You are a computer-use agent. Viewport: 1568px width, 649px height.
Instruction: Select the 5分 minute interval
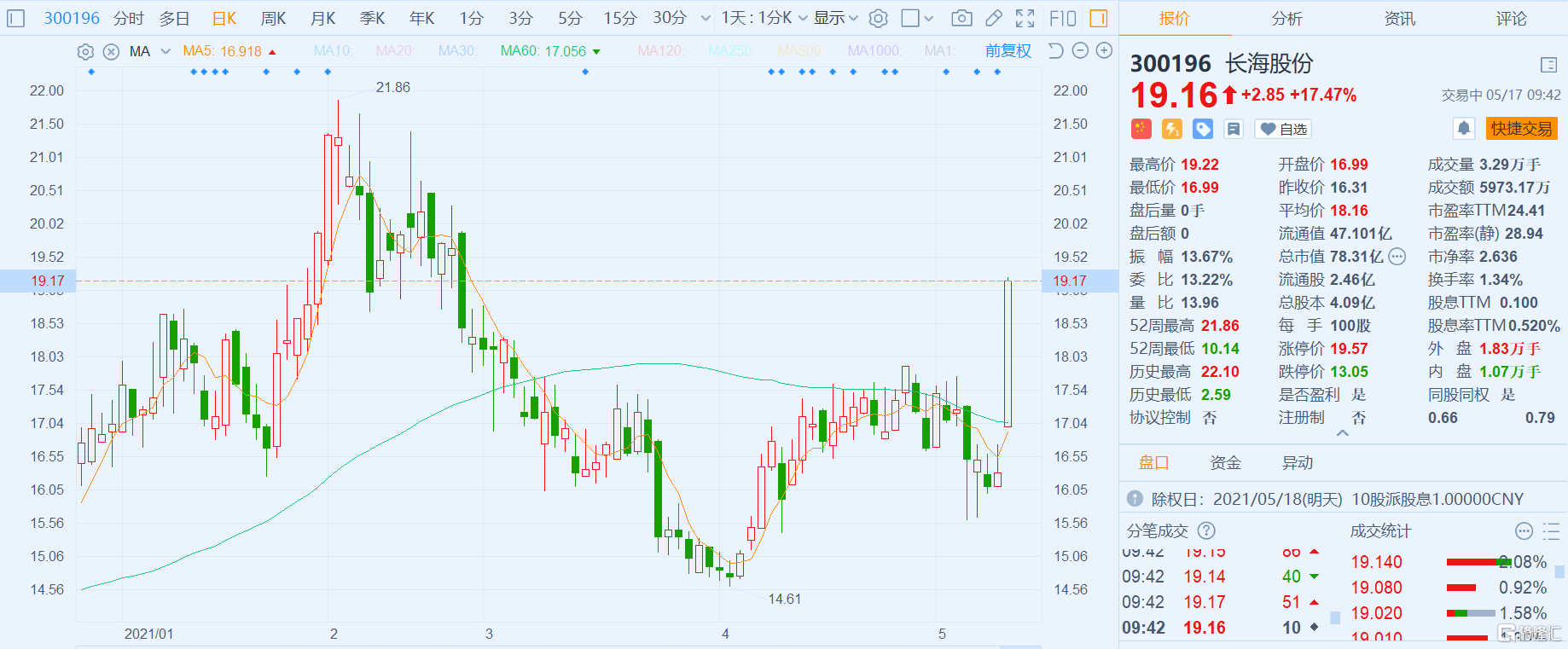[571, 18]
